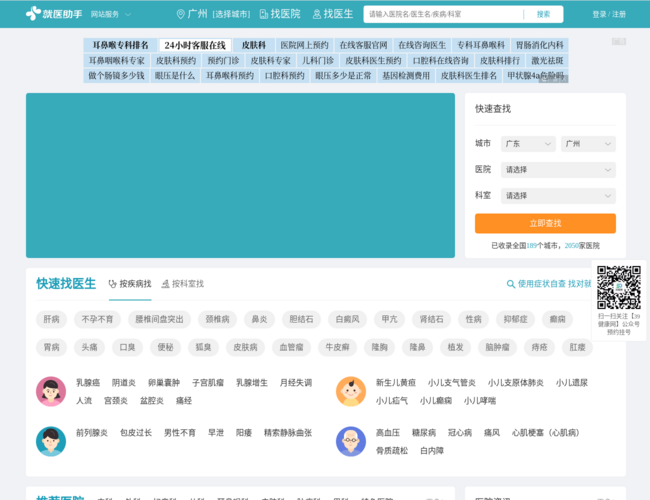This screenshot has height=500, width=650.
Task: Click the 皮肤科 ad link
Action: pyautogui.click(x=254, y=45)
